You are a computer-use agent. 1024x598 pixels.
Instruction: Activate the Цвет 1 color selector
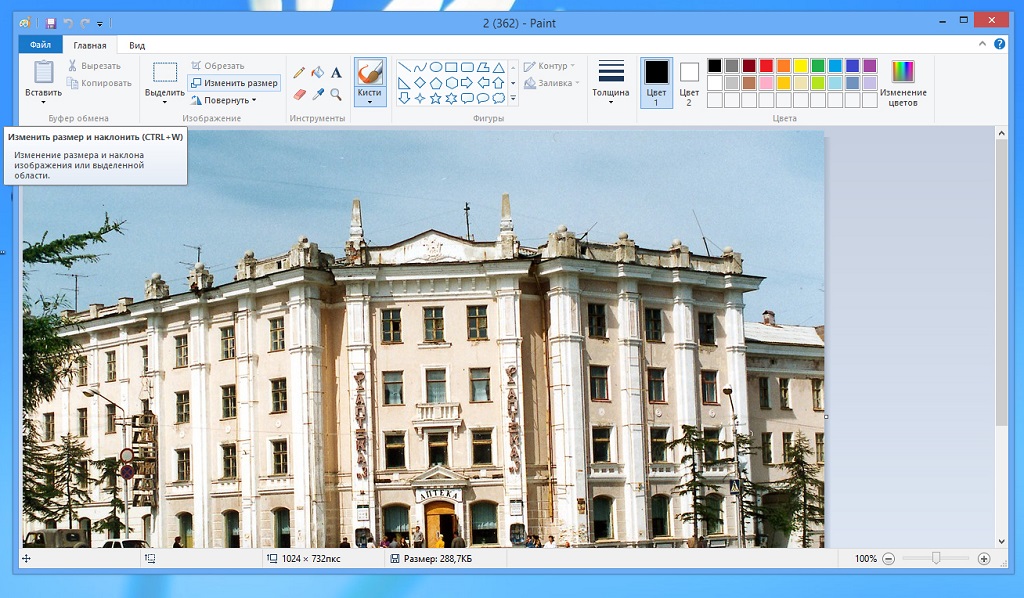click(x=656, y=82)
